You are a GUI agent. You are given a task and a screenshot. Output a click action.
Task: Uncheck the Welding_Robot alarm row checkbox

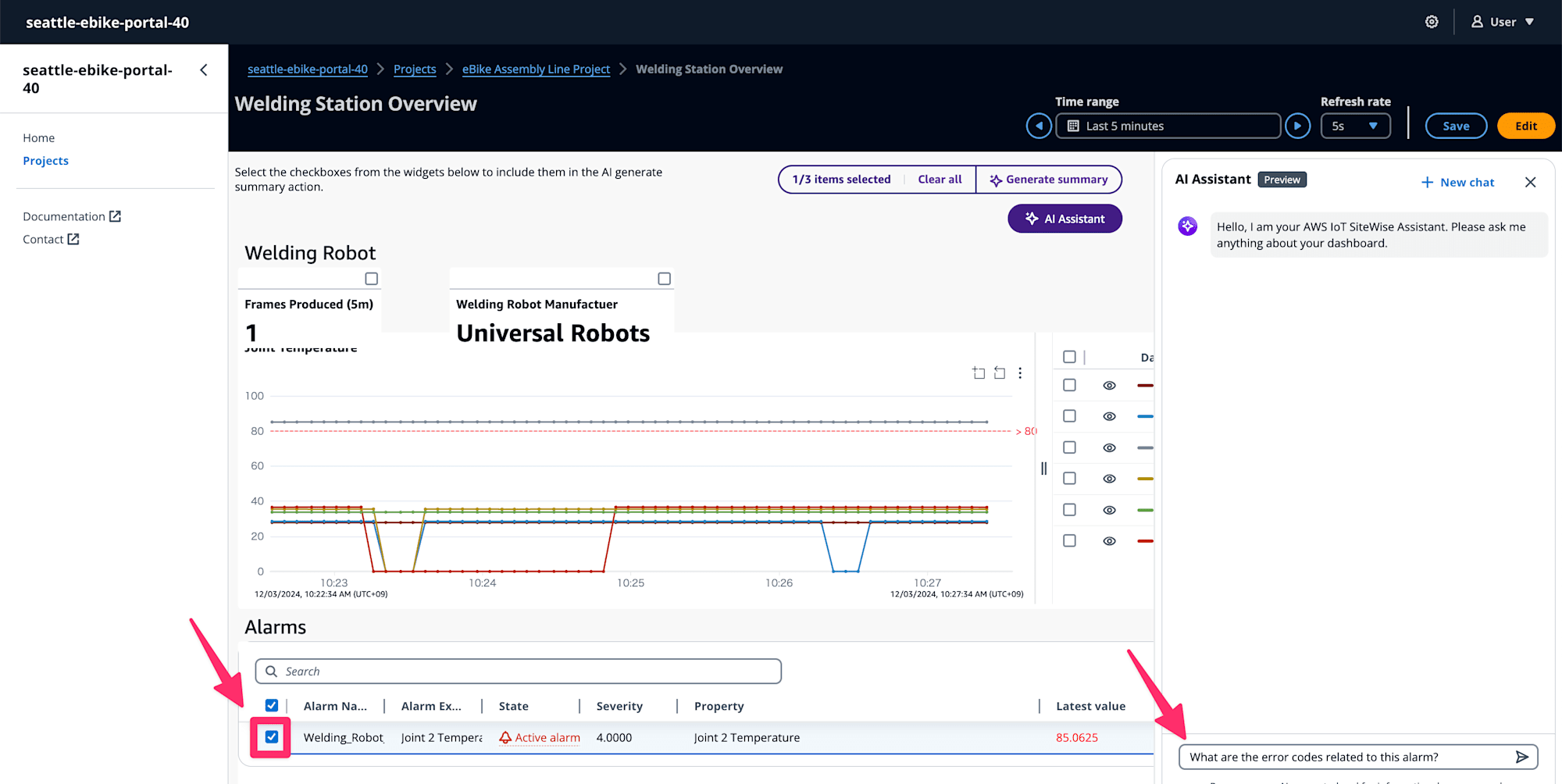pyautogui.click(x=272, y=737)
